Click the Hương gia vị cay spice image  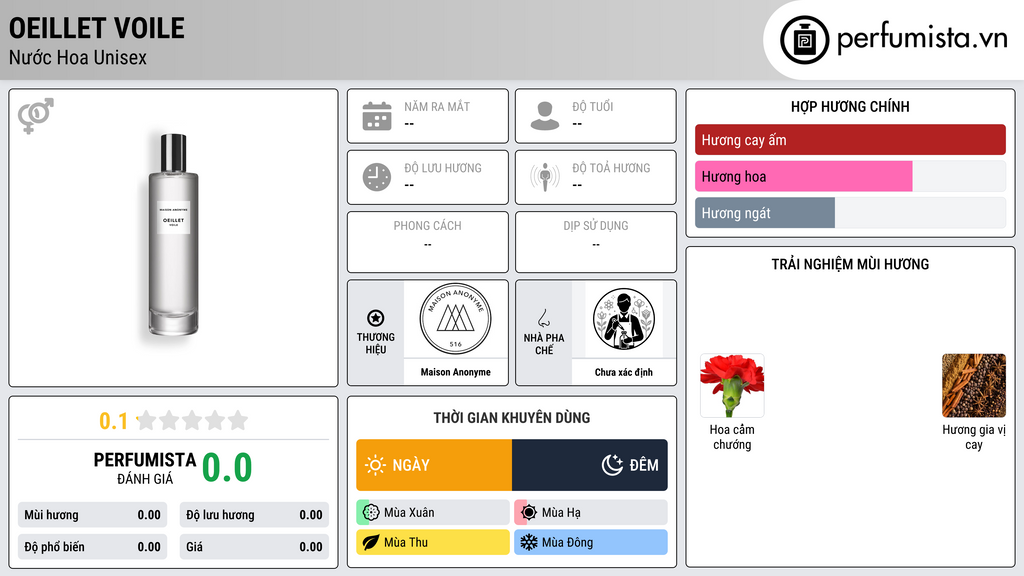[974, 385]
